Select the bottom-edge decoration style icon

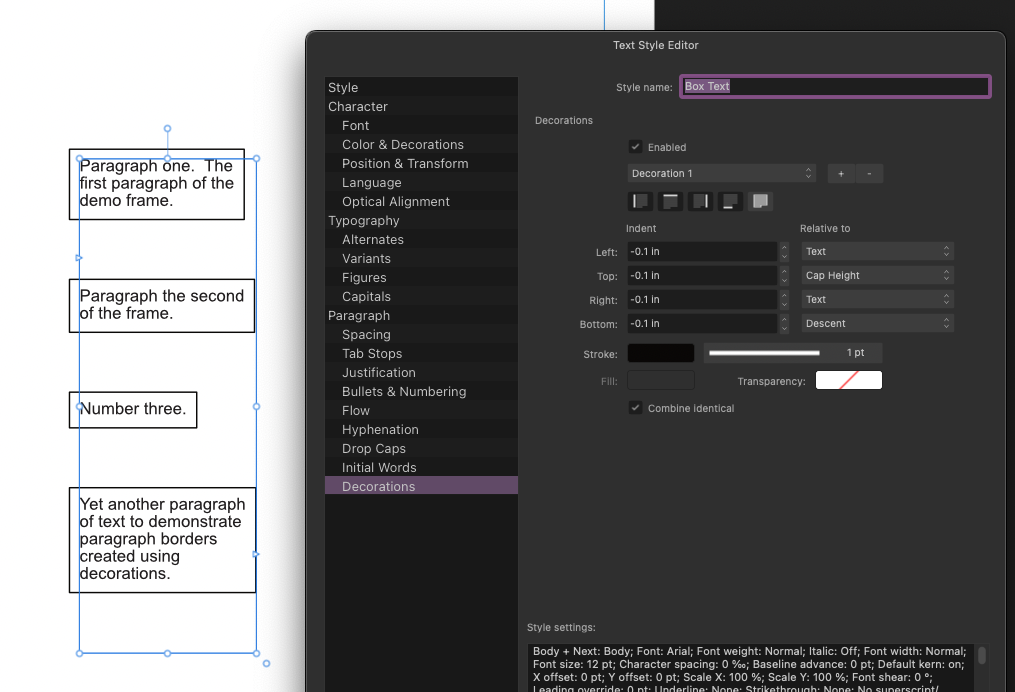[730, 200]
